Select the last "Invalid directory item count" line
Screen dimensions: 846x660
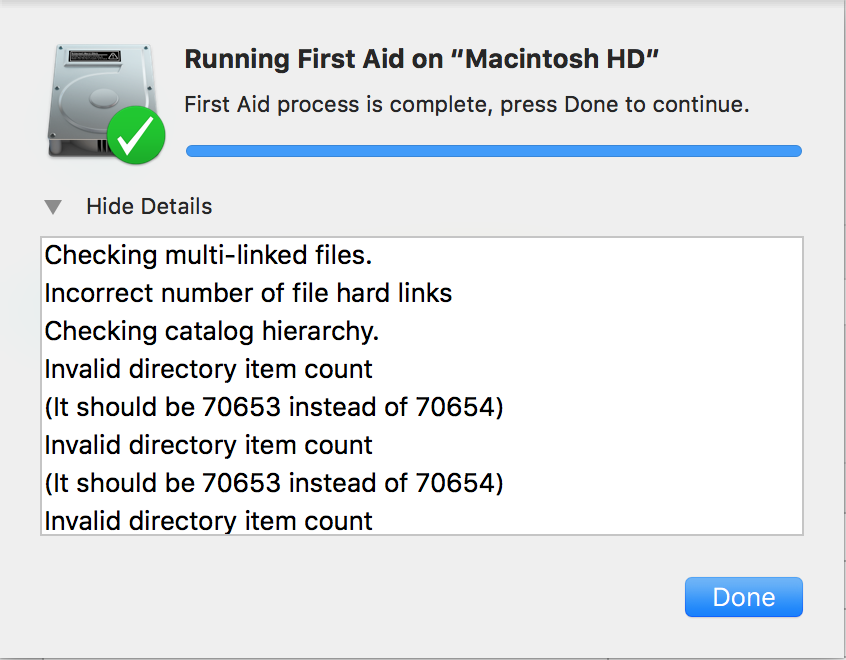tap(208, 521)
